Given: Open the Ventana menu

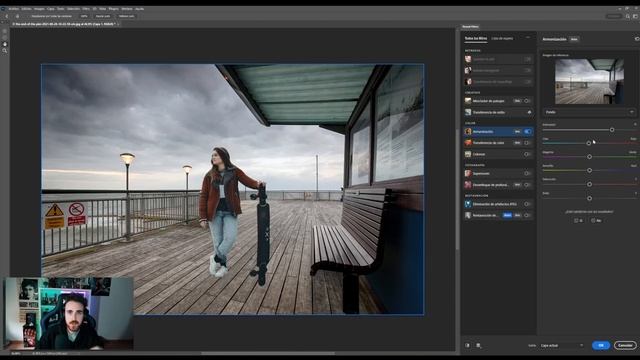Looking at the screenshot, I should click(127, 9).
